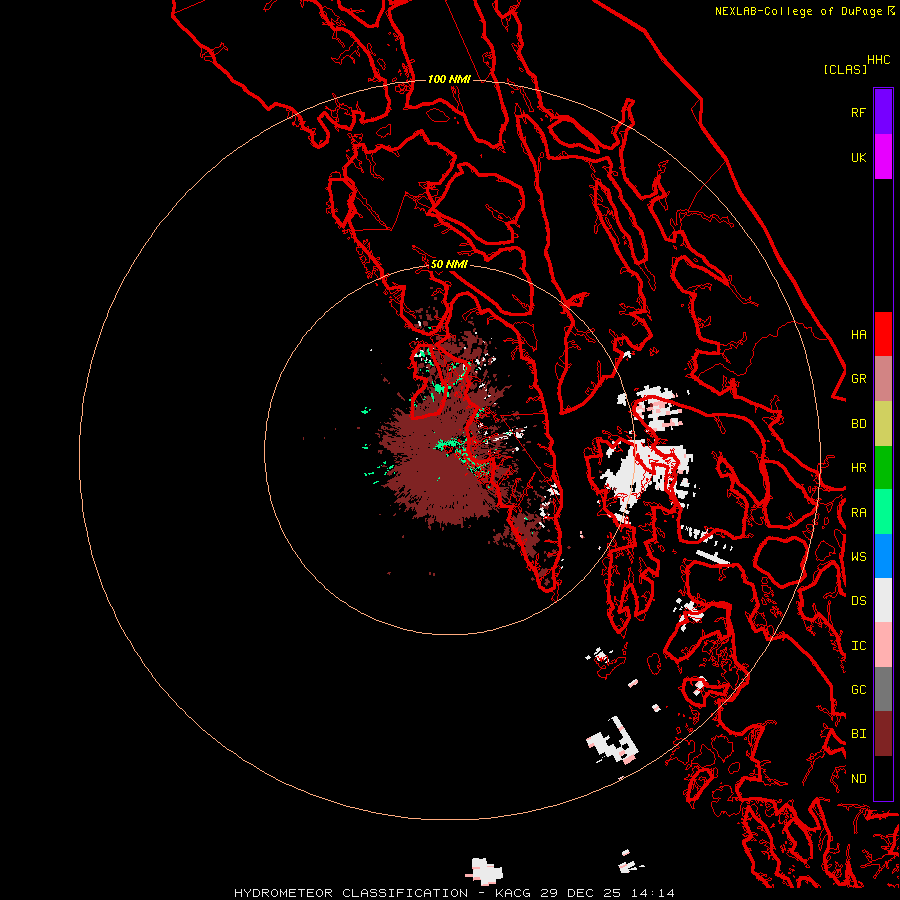Click the KACG station identifier
This screenshot has height=900, width=900.
coord(513,893)
